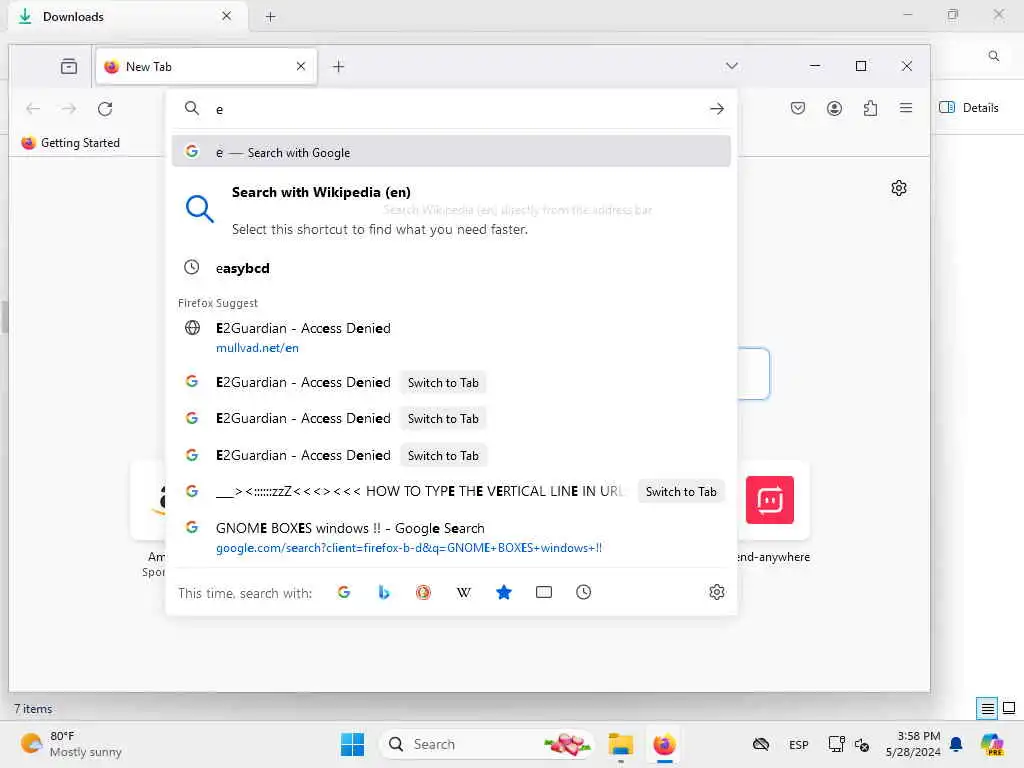Image resolution: width=1024 pixels, height=768 pixels.
Task: Add a new tab in File Explorer
Action: click(270, 17)
